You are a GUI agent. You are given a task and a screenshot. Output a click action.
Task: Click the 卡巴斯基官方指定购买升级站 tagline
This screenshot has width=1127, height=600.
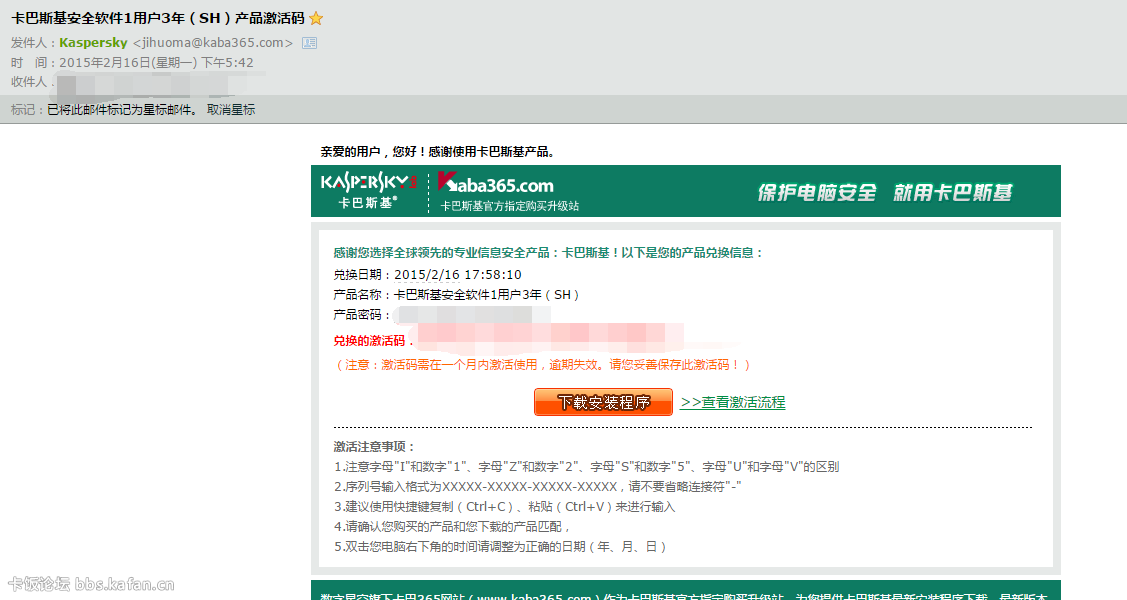pos(509,206)
